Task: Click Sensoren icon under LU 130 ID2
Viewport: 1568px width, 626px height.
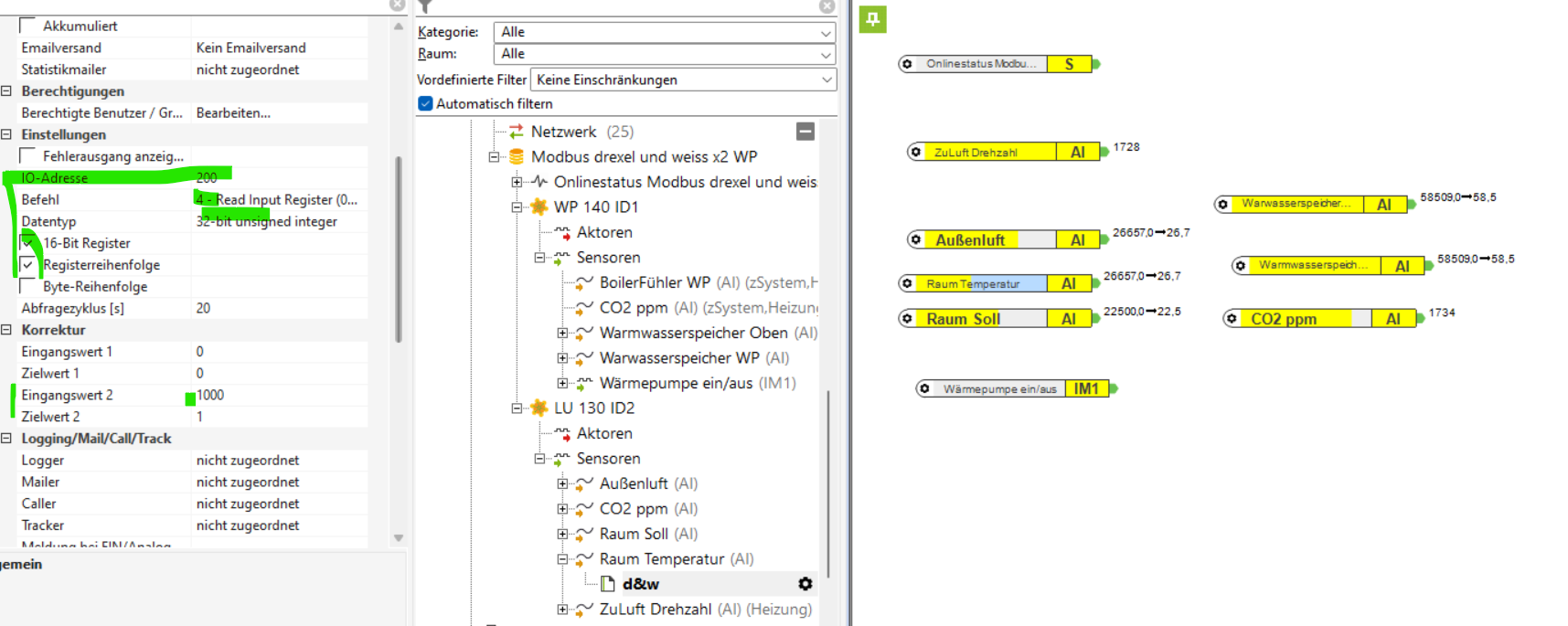Action: click(562, 459)
